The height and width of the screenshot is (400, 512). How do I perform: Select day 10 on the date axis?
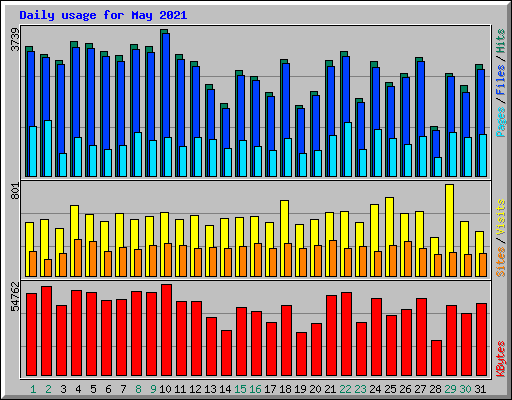coord(165,389)
